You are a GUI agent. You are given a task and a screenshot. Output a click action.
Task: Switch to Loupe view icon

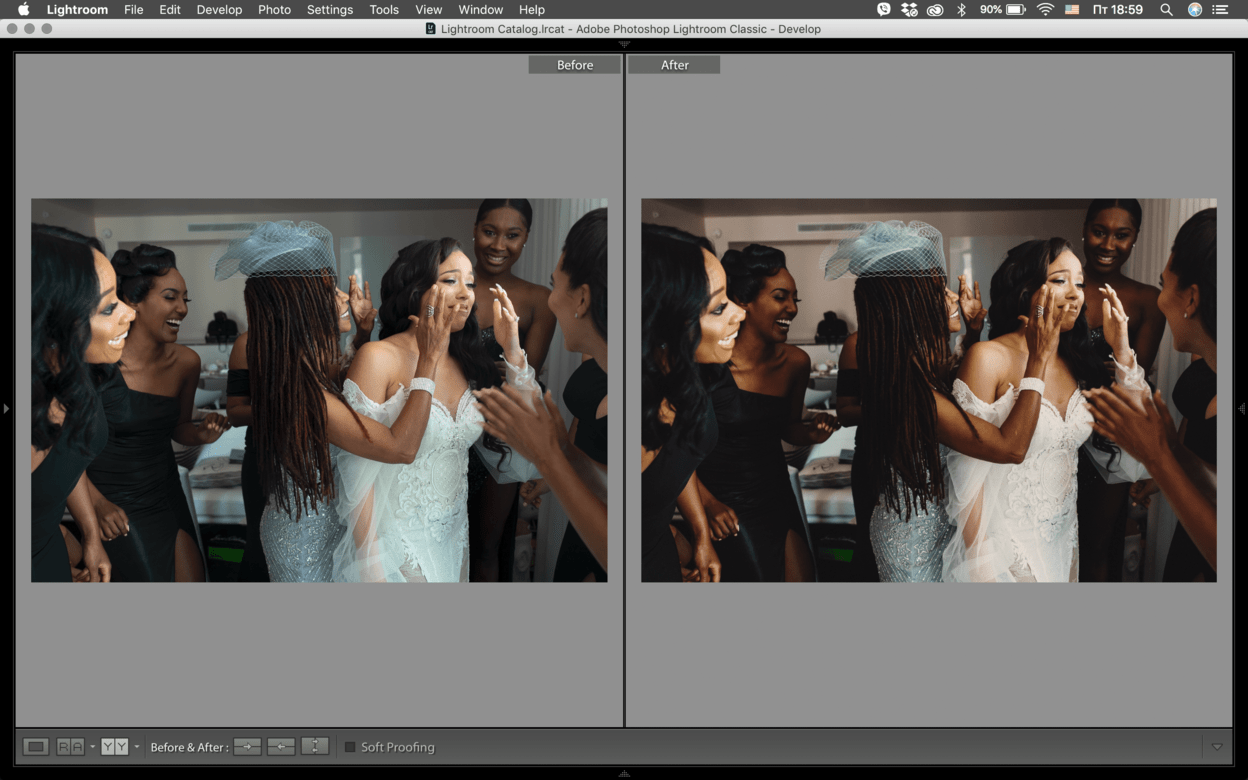(x=36, y=747)
